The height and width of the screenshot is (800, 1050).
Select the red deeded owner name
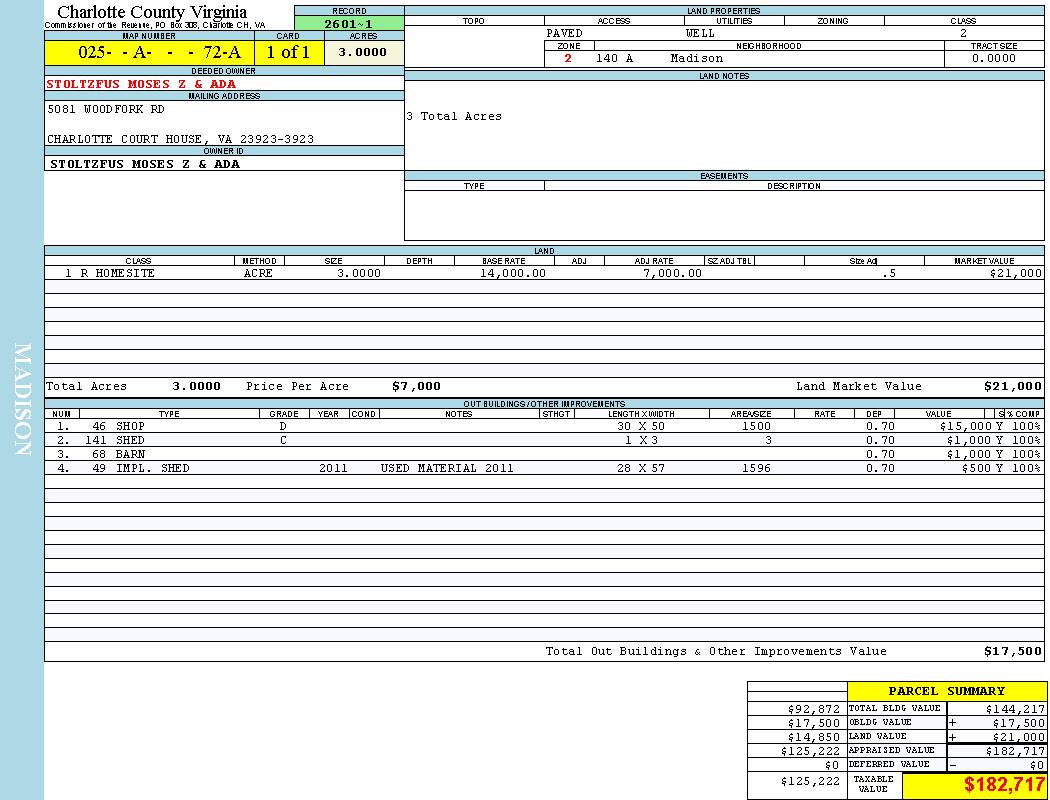coord(141,84)
